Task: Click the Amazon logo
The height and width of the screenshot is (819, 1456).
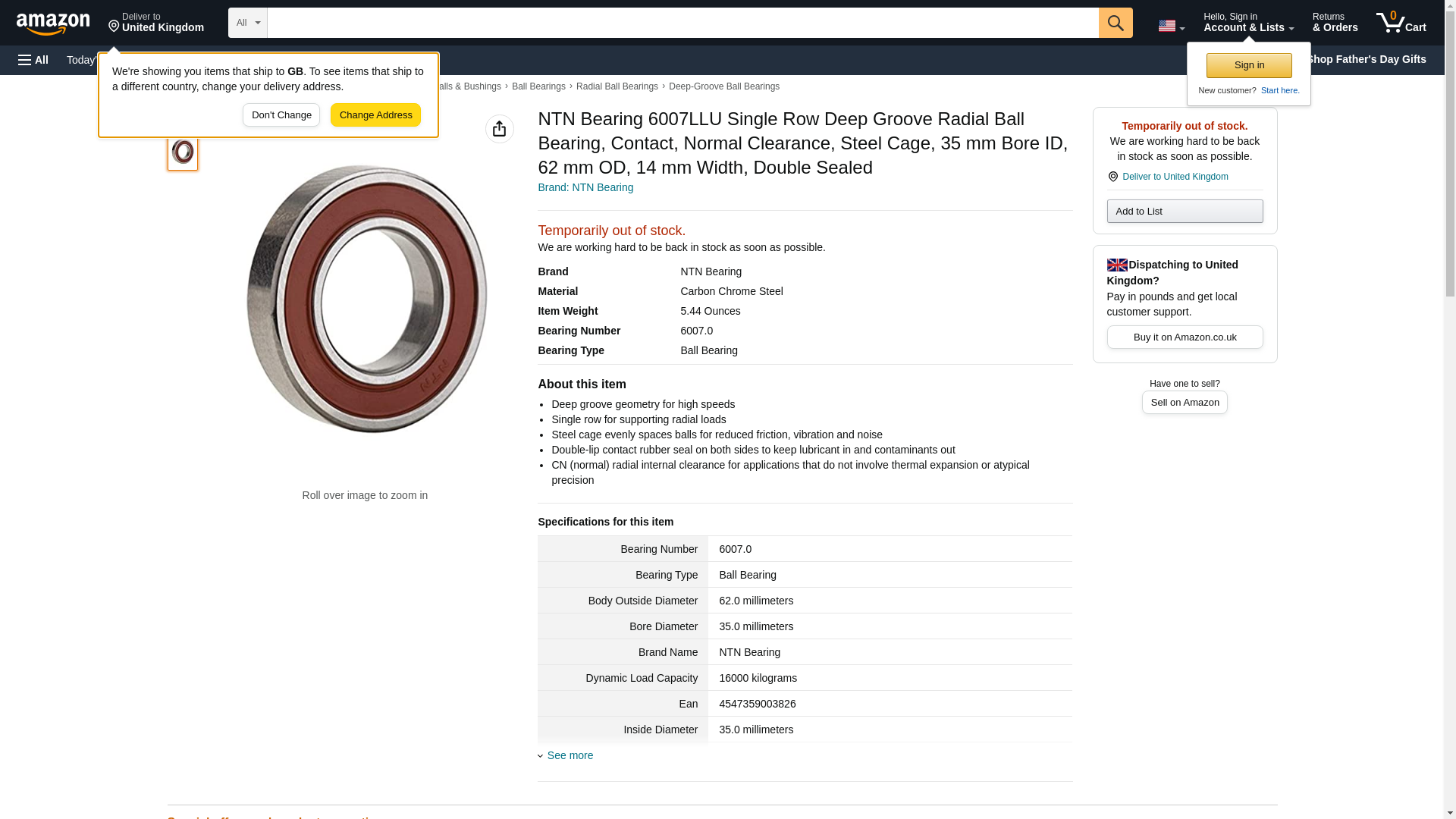Action: (53, 24)
